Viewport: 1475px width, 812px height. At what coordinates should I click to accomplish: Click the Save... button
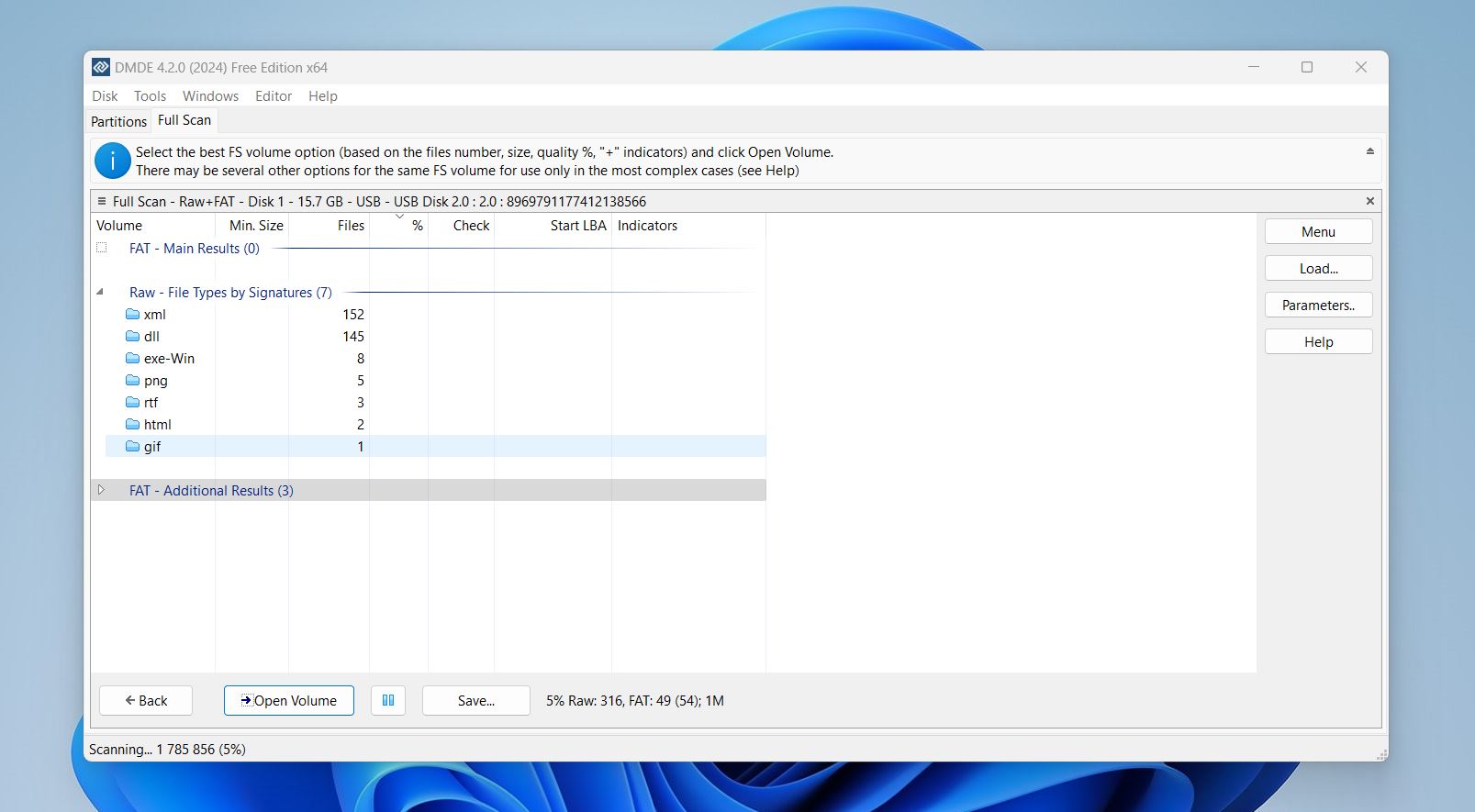click(x=475, y=701)
